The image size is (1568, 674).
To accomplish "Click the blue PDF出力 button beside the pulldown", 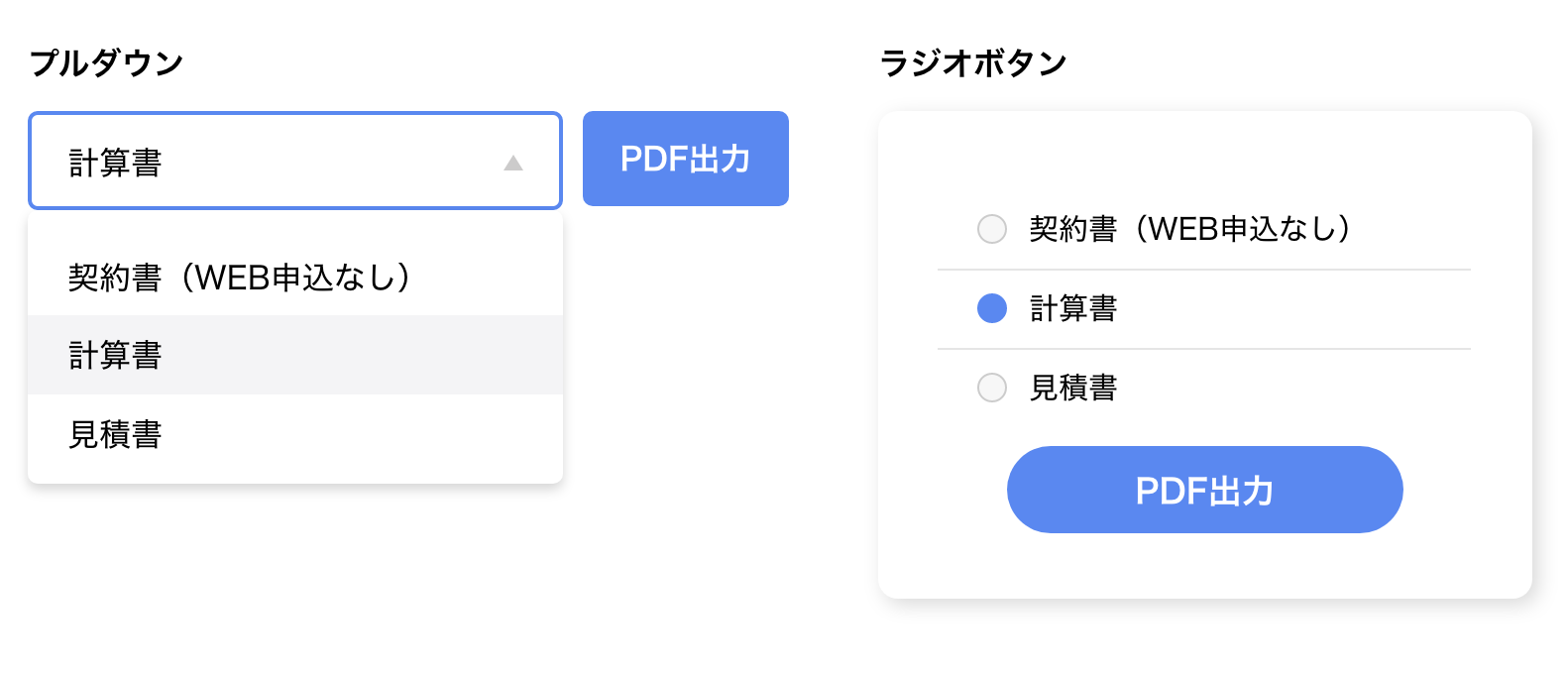I will click(x=686, y=158).
